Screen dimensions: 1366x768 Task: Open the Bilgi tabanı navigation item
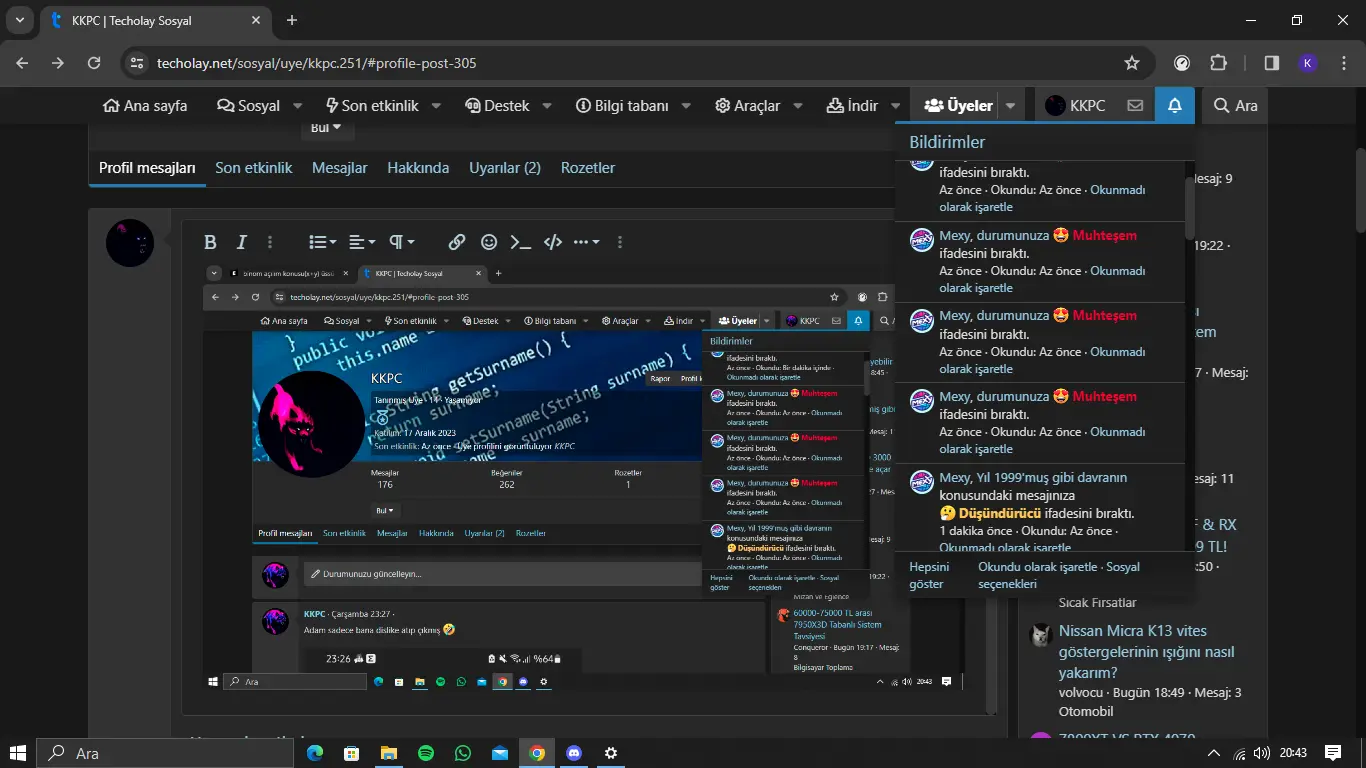622,105
